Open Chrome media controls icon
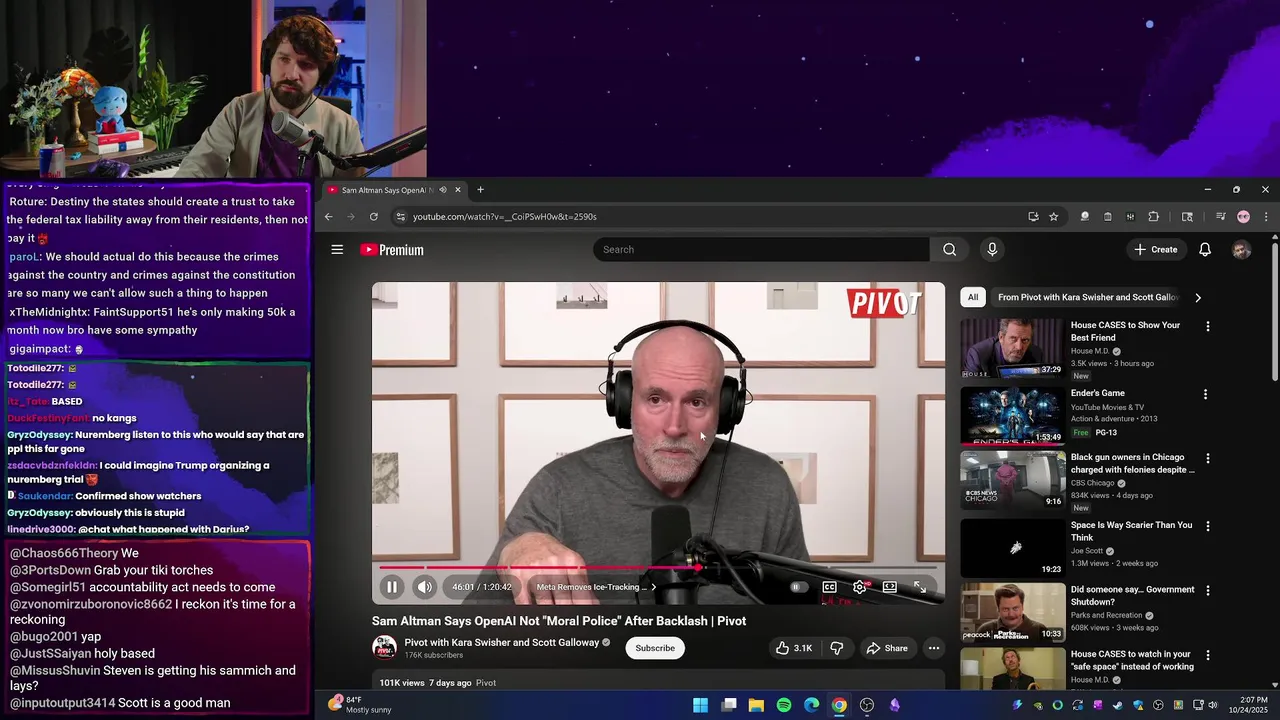Viewport: 1280px width, 720px height. (x=1220, y=217)
